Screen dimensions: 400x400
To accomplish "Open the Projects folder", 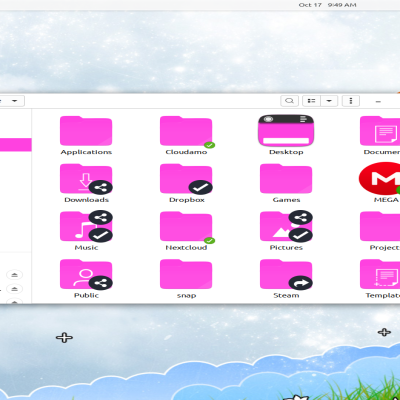I will tap(380, 226).
